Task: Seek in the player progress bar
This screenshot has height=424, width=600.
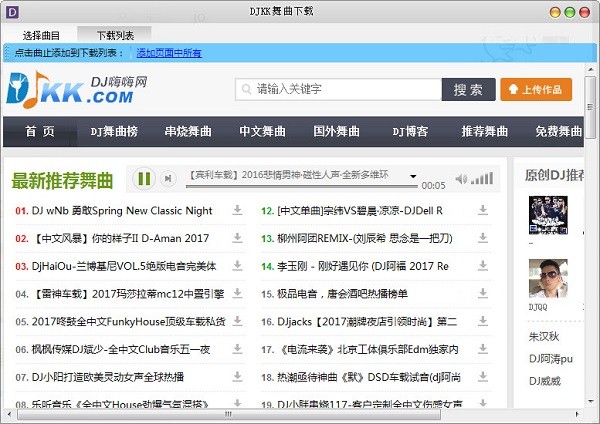Action: 302,186
